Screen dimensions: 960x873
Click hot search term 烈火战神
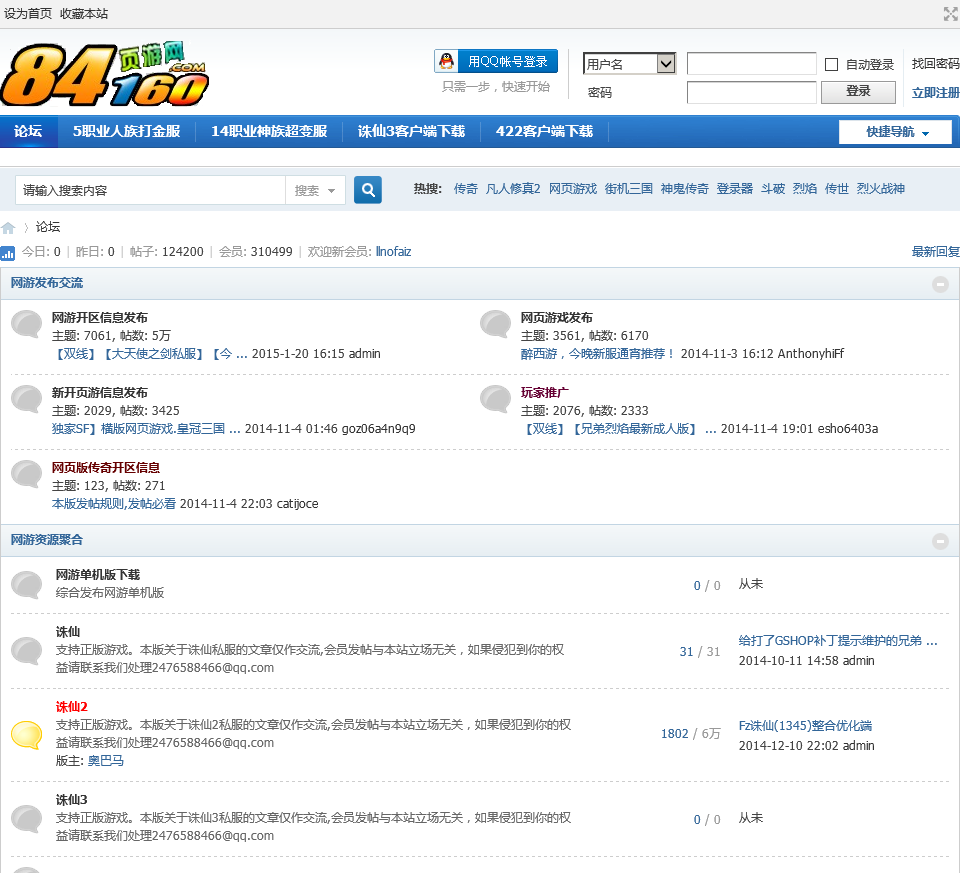click(880, 189)
